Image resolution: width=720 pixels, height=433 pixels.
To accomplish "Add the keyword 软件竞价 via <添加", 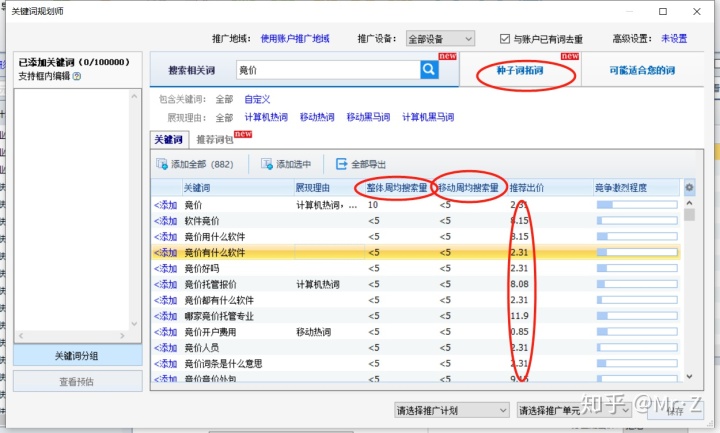I will pos(165,221).
